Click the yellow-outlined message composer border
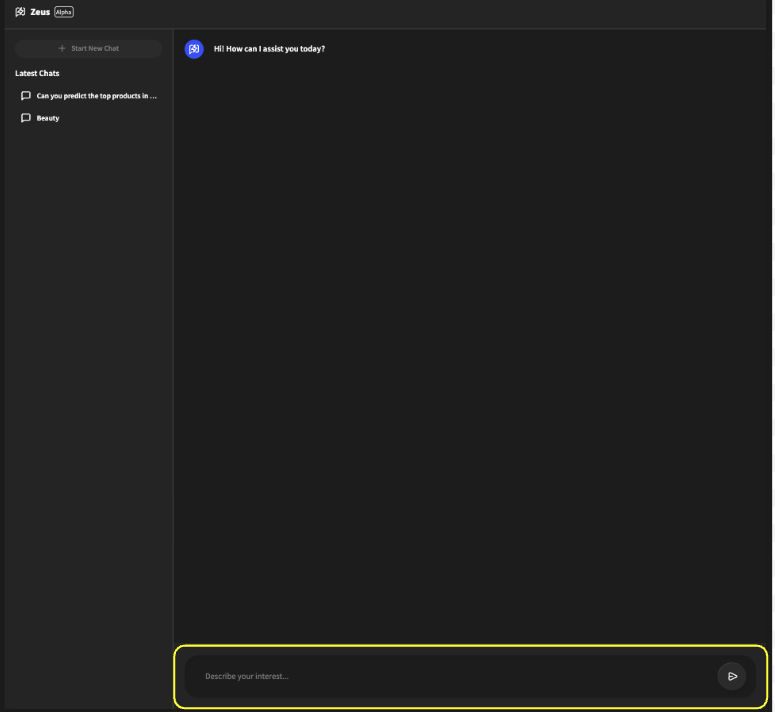Viewport: 775px width, 712px height. coord(470,646)
